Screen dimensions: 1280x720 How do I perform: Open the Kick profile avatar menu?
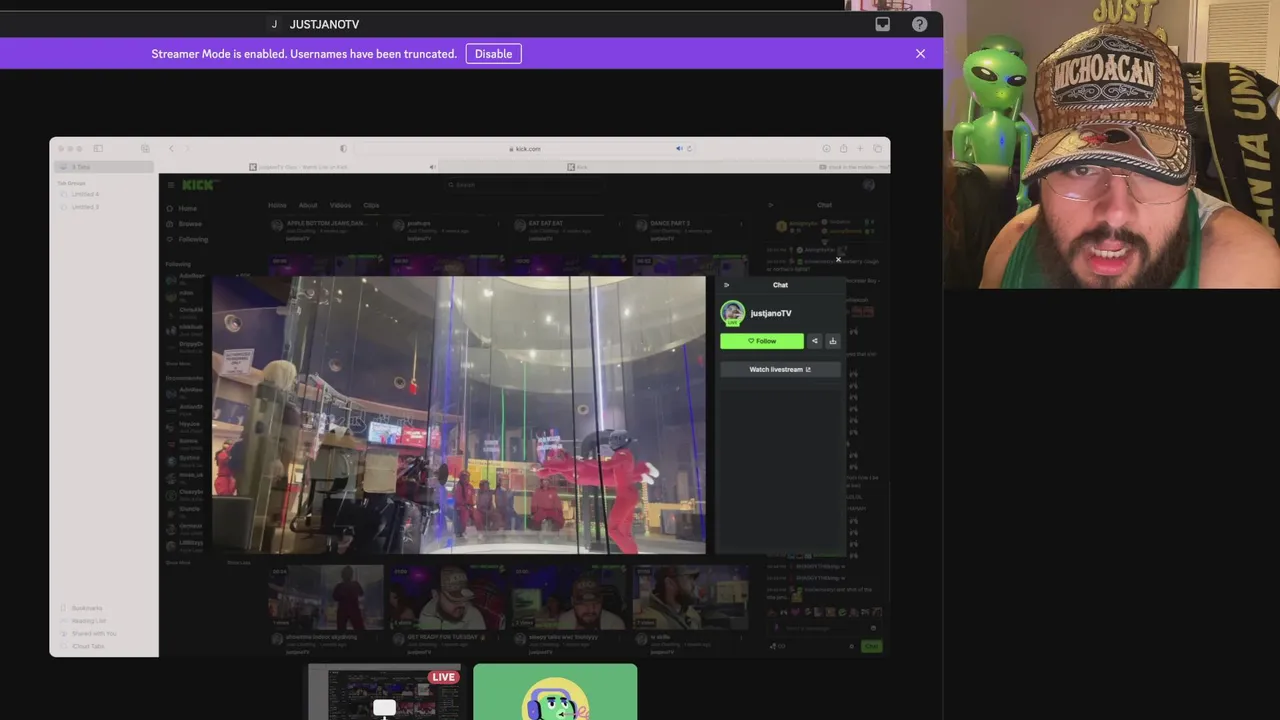click(x=869, y=185)
